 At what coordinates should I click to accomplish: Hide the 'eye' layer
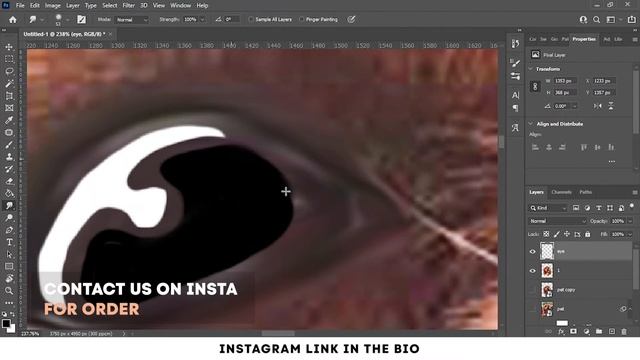coord(532,251)
